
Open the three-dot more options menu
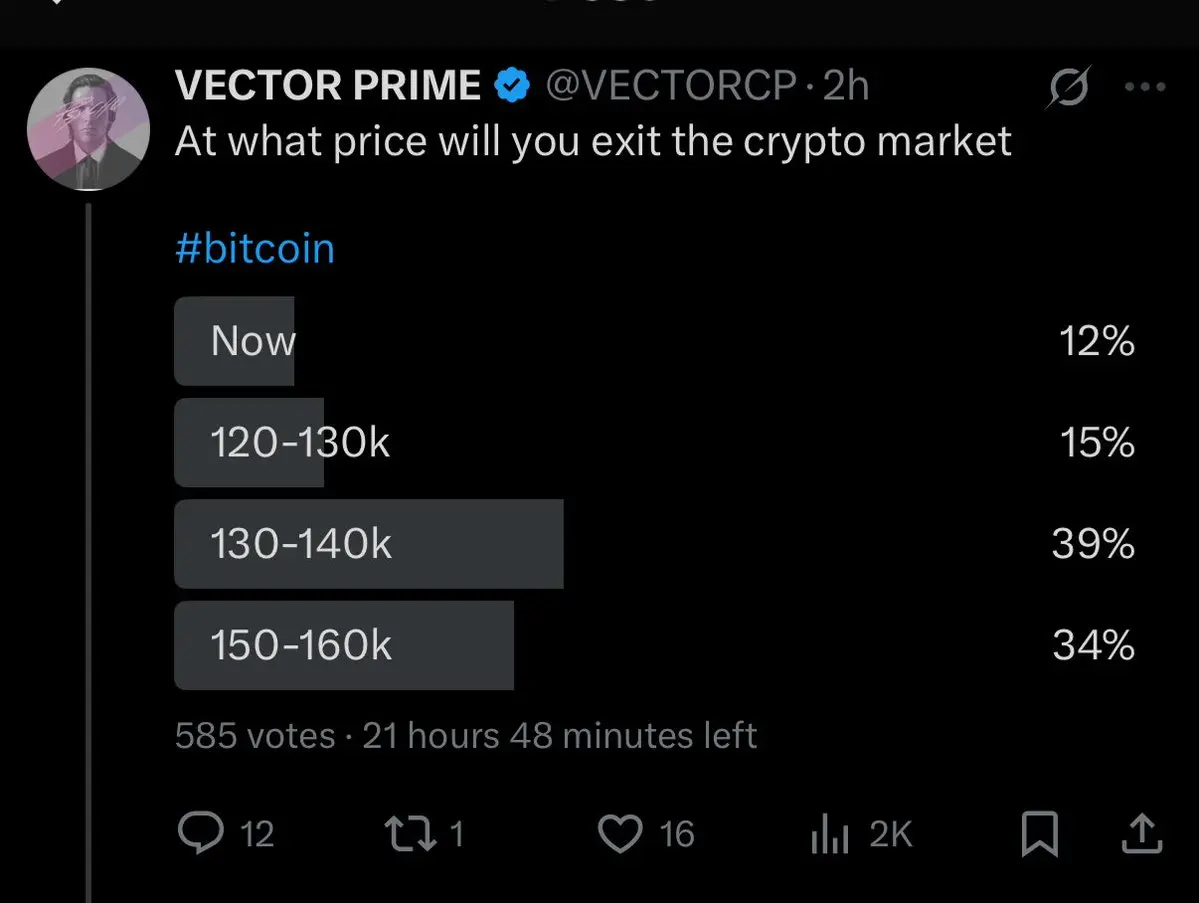(x=1145, y=86)
